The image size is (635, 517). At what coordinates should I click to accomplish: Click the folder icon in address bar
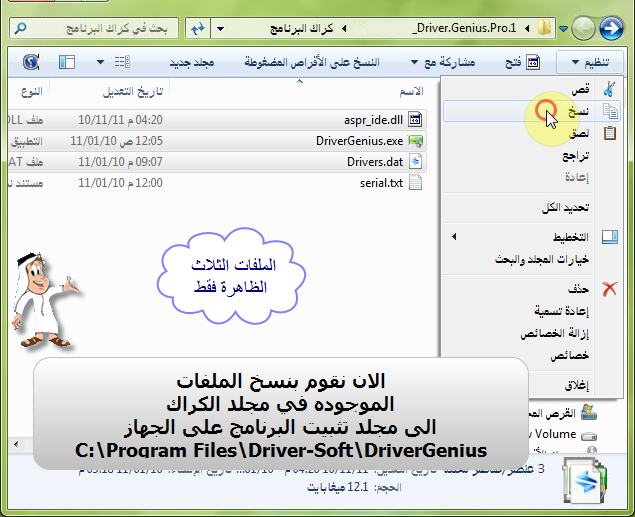click(x=545, y=28)
